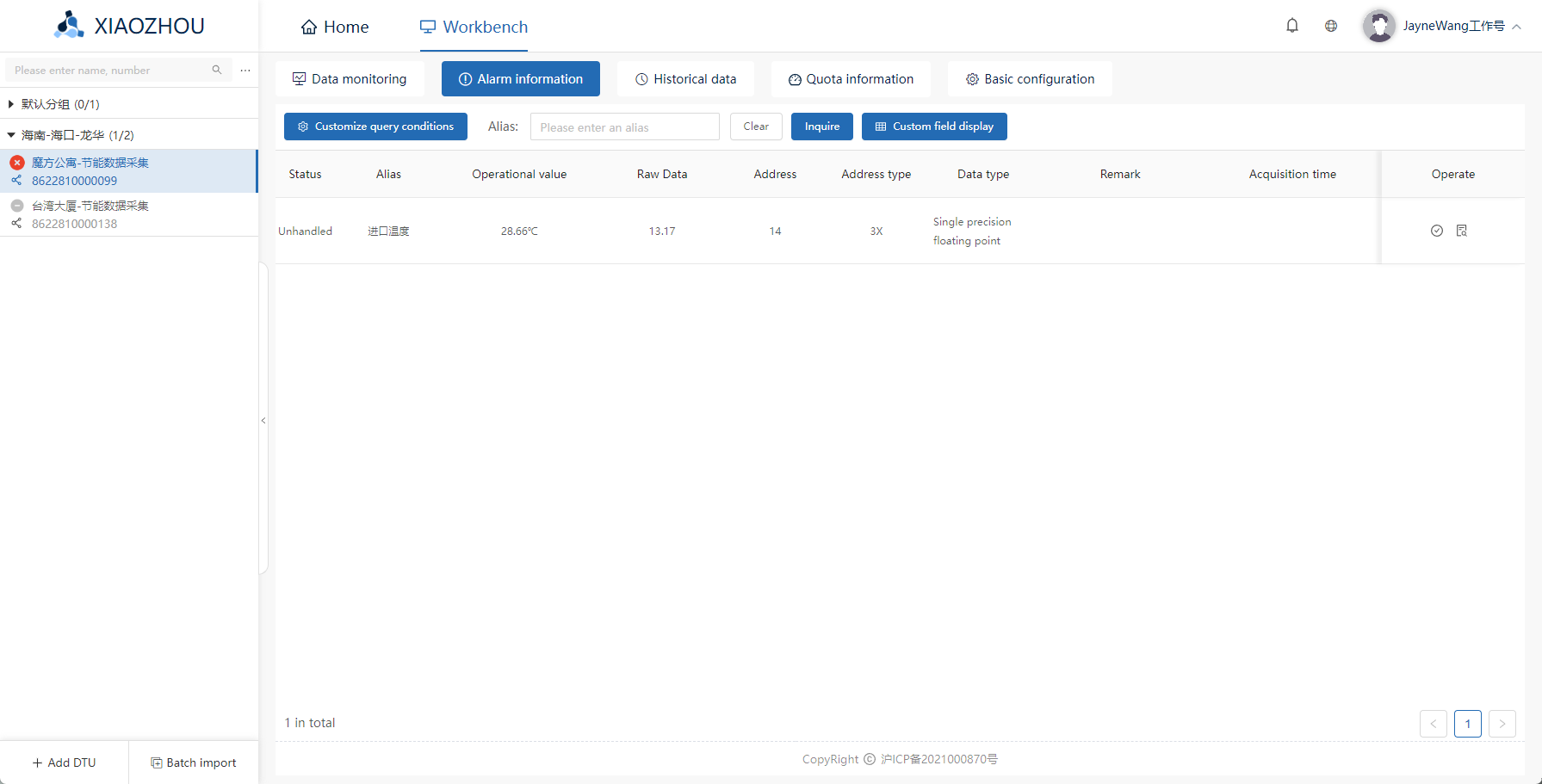Switch to Data monitoring tab
1542x784 pixels.
[x=350, y=79]
